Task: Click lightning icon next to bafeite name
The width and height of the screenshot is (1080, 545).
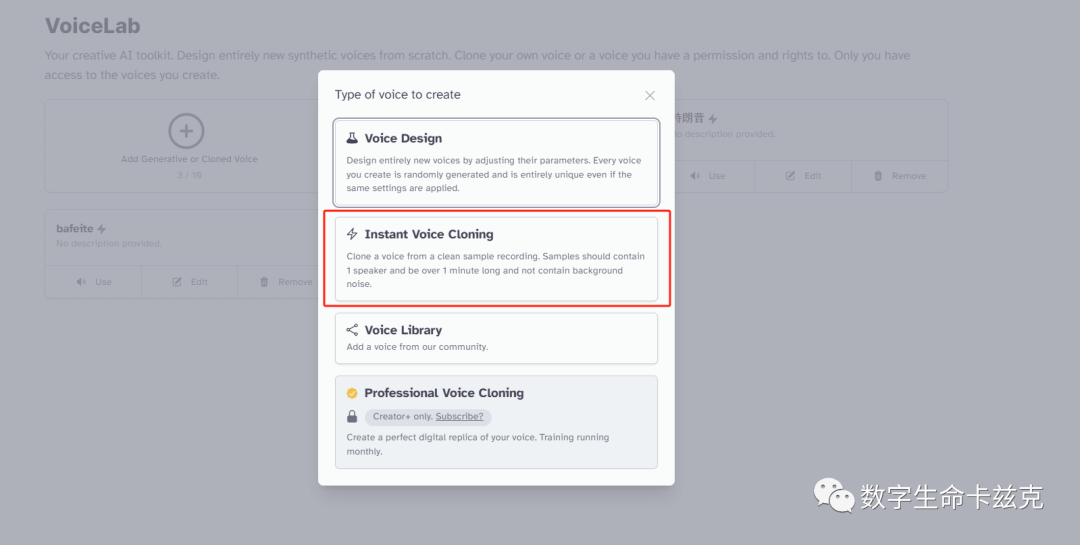Action: [102, 229]
